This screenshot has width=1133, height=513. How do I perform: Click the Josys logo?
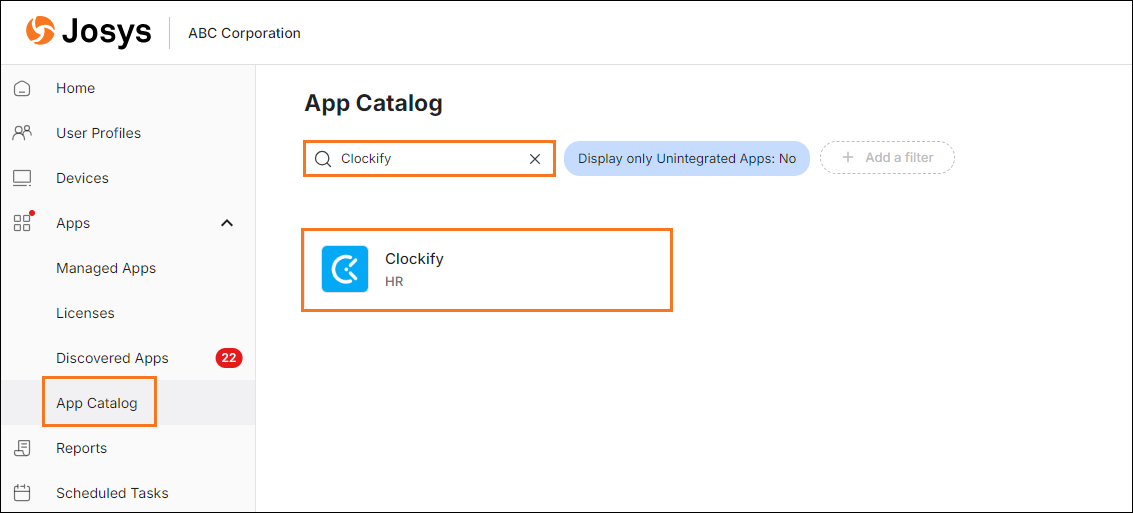(89, 33)
